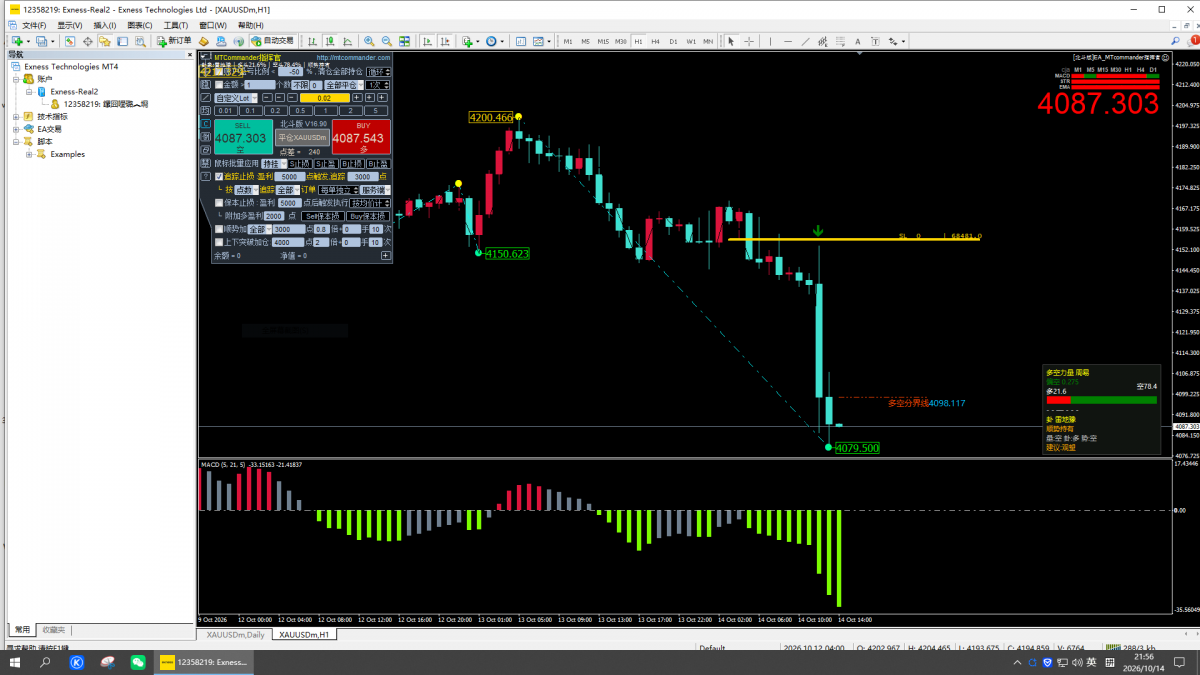Enable the 保本止损 breakeven checkbox
The width and height of the screenshot is (1200, 675).
tap(220, 202)
